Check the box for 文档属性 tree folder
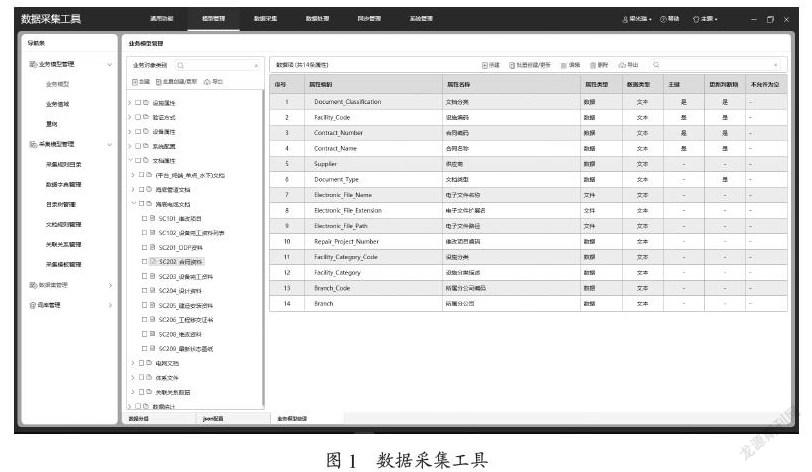The height and width of the screenshot is (472, 812). click(x=138, y=160)
